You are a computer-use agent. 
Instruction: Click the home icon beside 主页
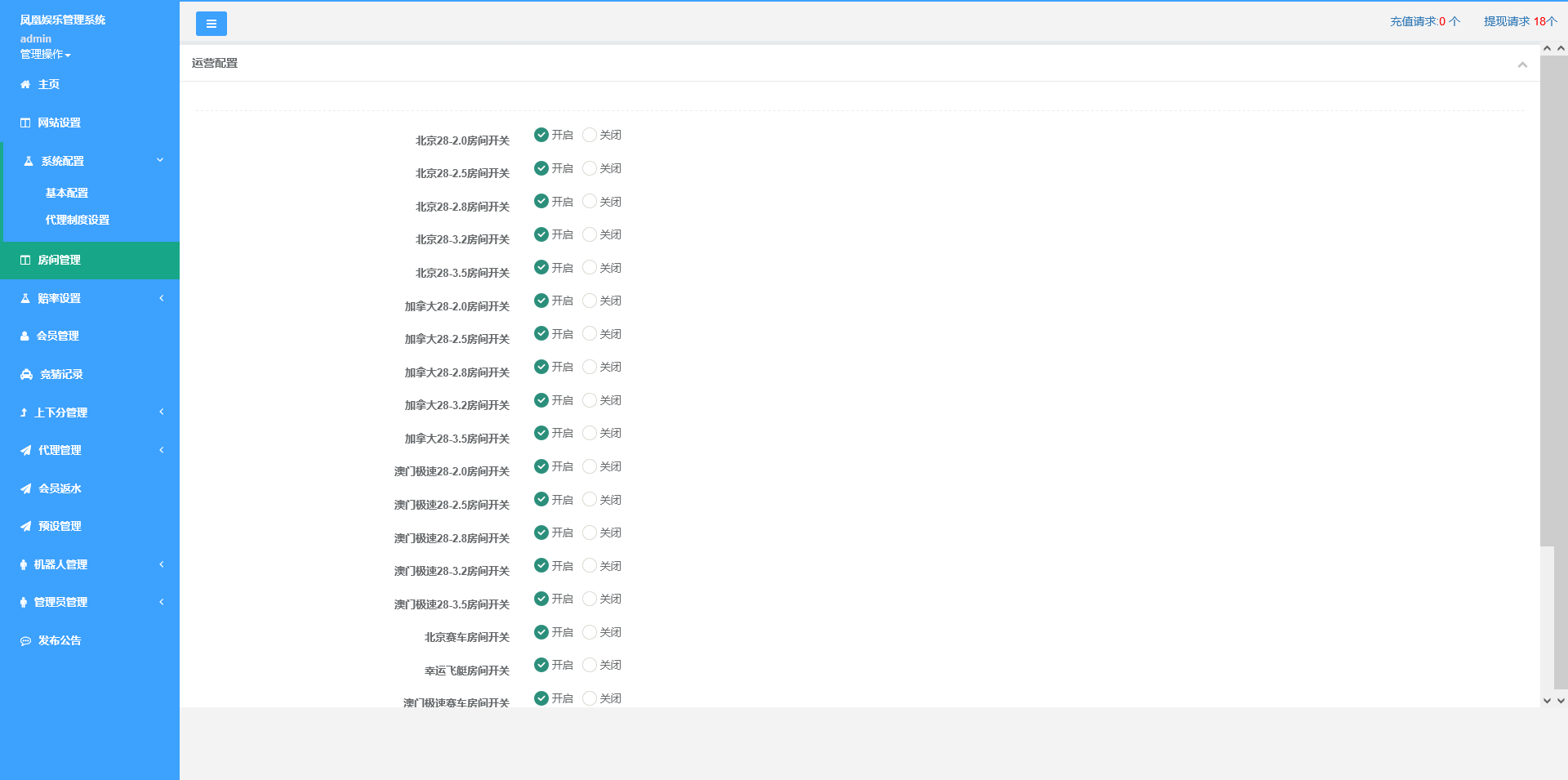[25, 84]
